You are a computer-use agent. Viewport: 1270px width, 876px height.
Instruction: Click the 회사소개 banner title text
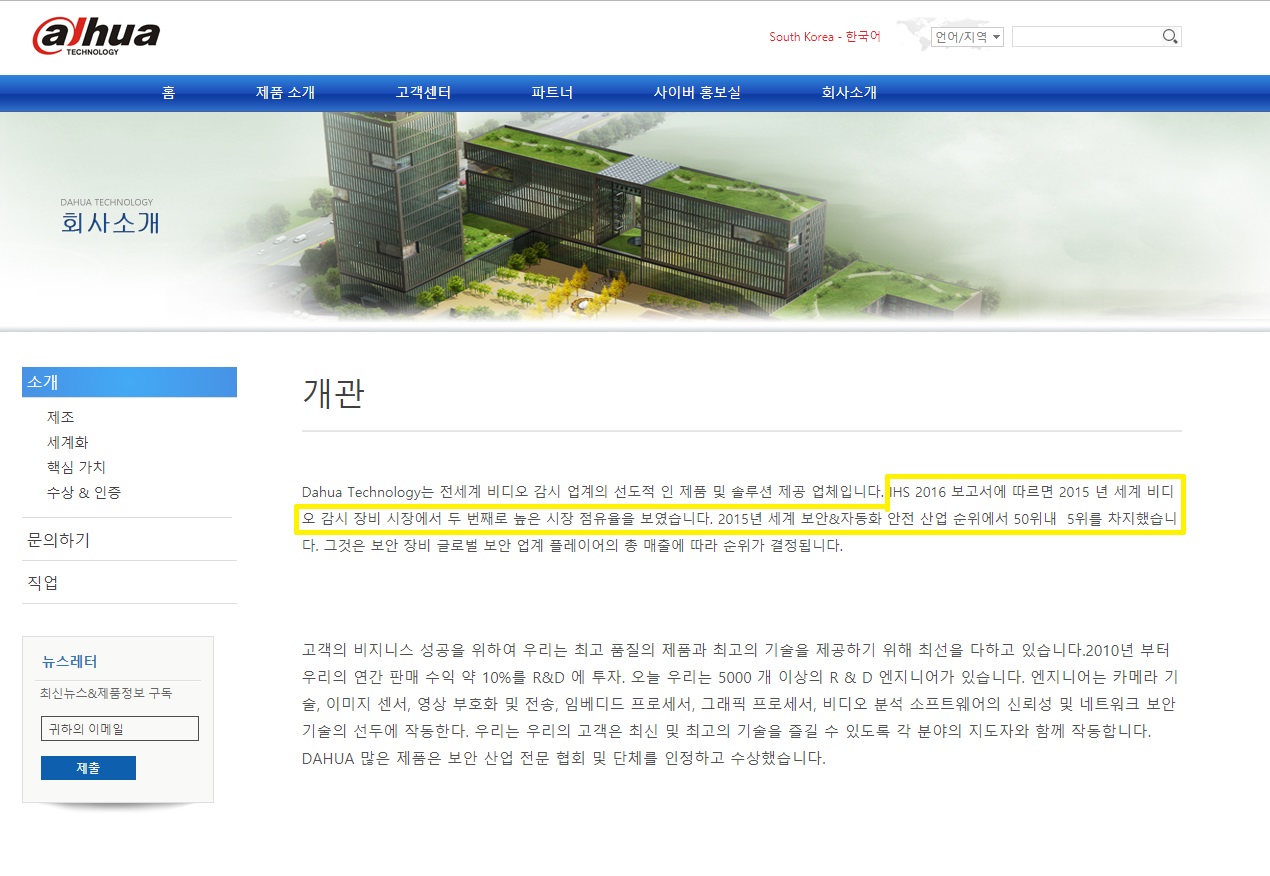(x=110, y=223)
